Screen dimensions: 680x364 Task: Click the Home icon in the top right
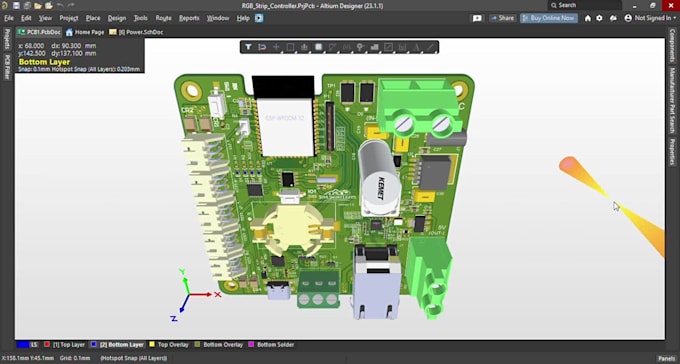[x=588, y=18]
